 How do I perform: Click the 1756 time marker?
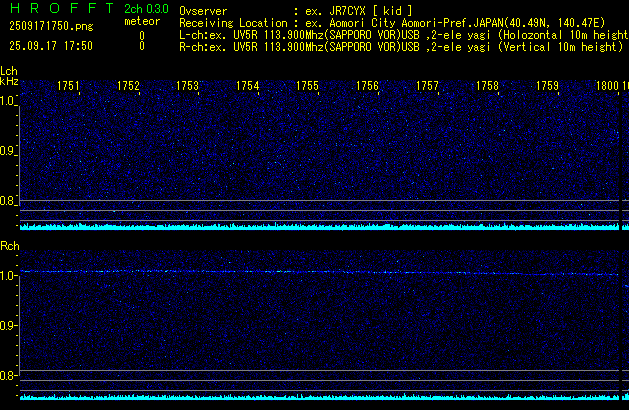367,86
